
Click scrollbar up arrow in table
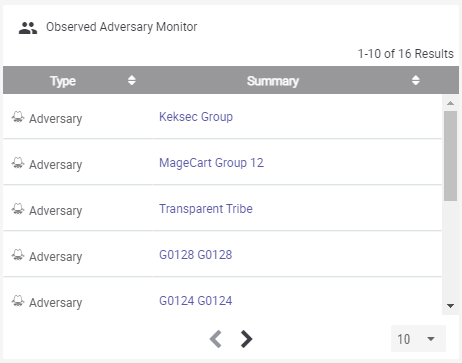coord(450,103)
